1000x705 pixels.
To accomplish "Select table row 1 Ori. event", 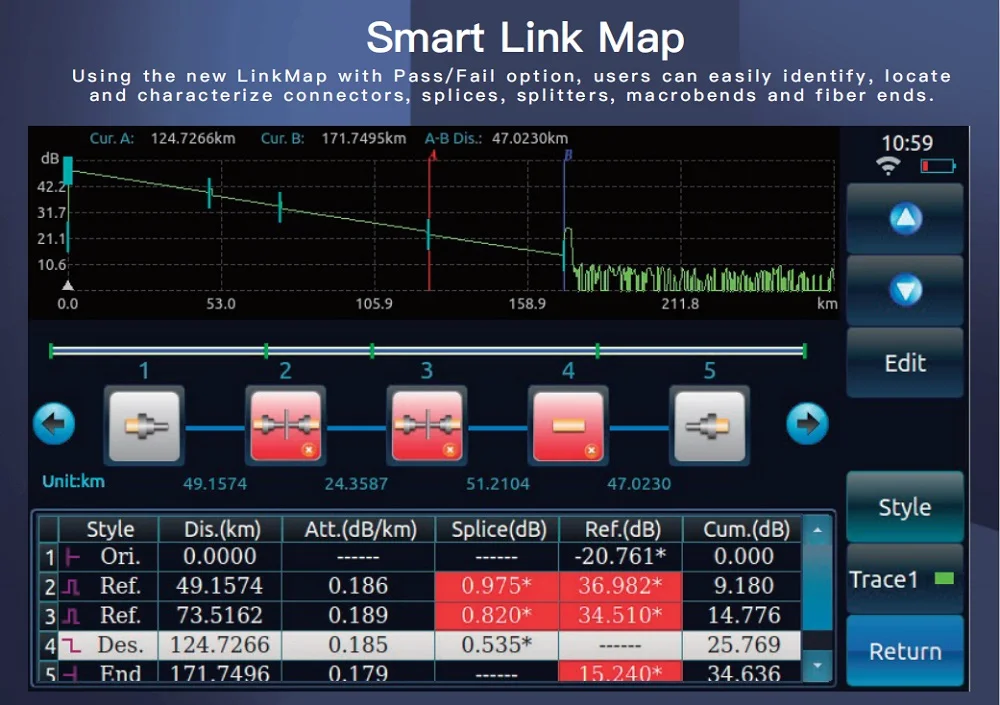I will (420, 557).
